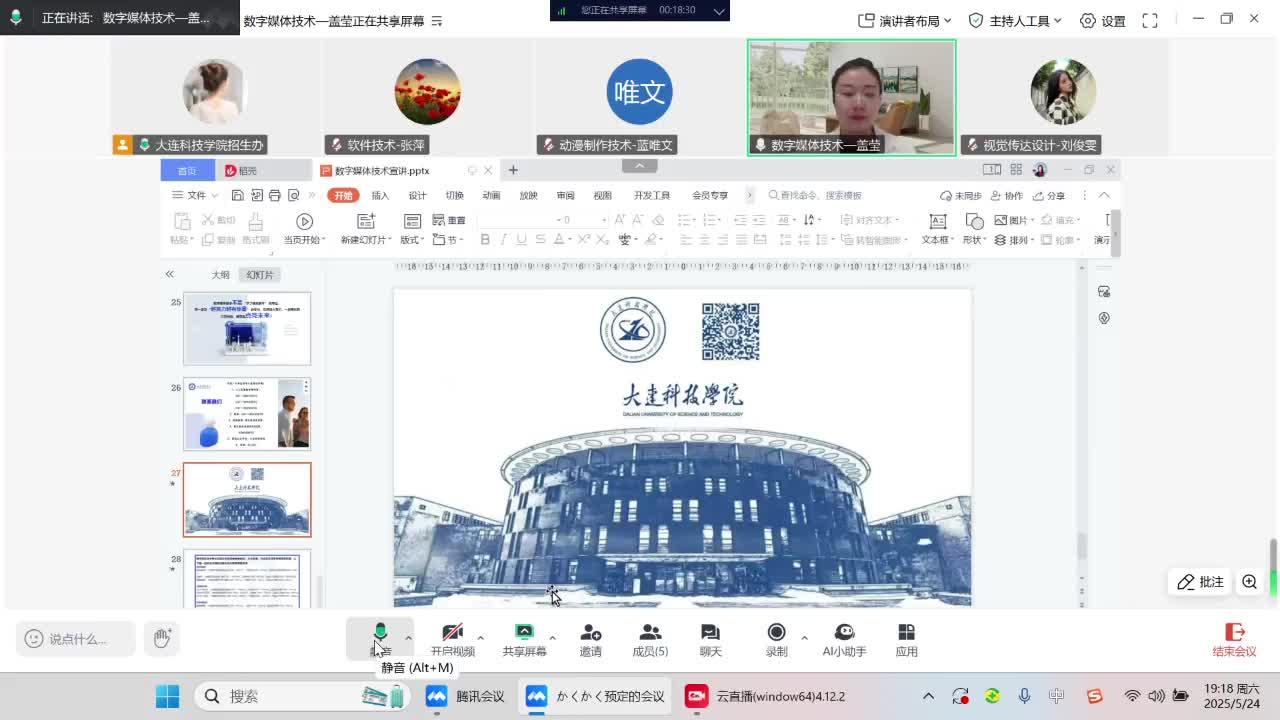Expand the sharing status bar chevron
Viewport: 1280px width, 720px height.
click(x=719, y=10)
